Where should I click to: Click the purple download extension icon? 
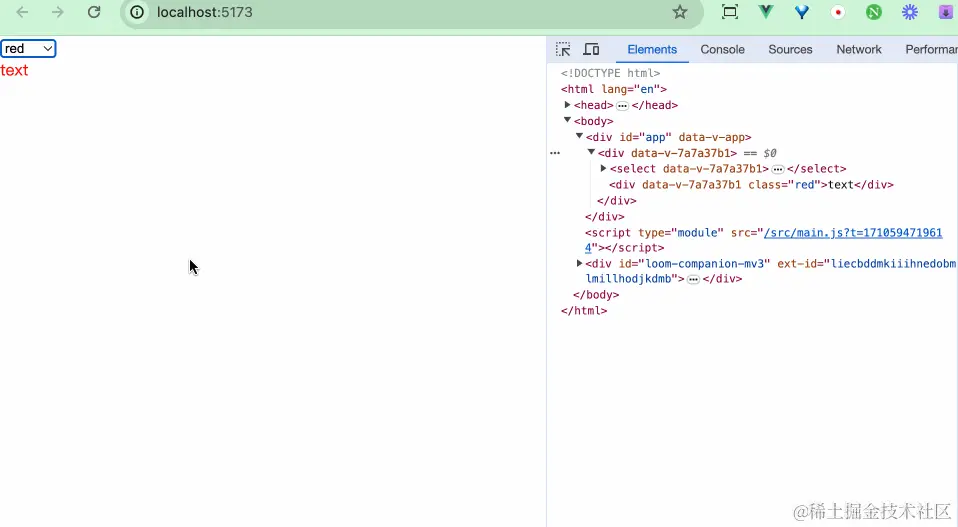946,12
